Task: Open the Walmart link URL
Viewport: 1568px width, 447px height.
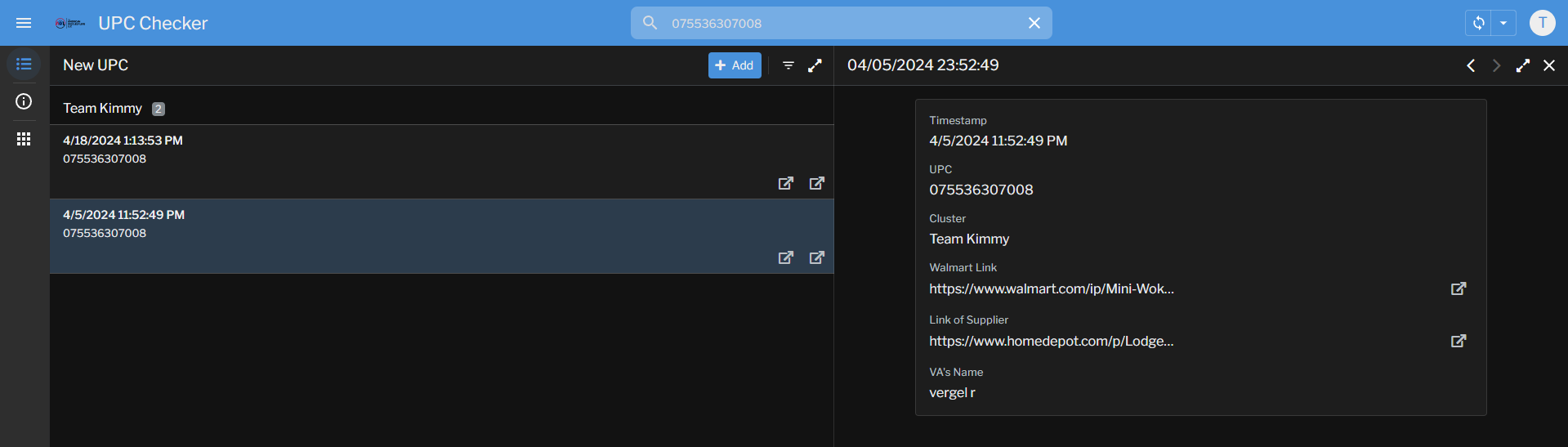Action: [1052, 288]
